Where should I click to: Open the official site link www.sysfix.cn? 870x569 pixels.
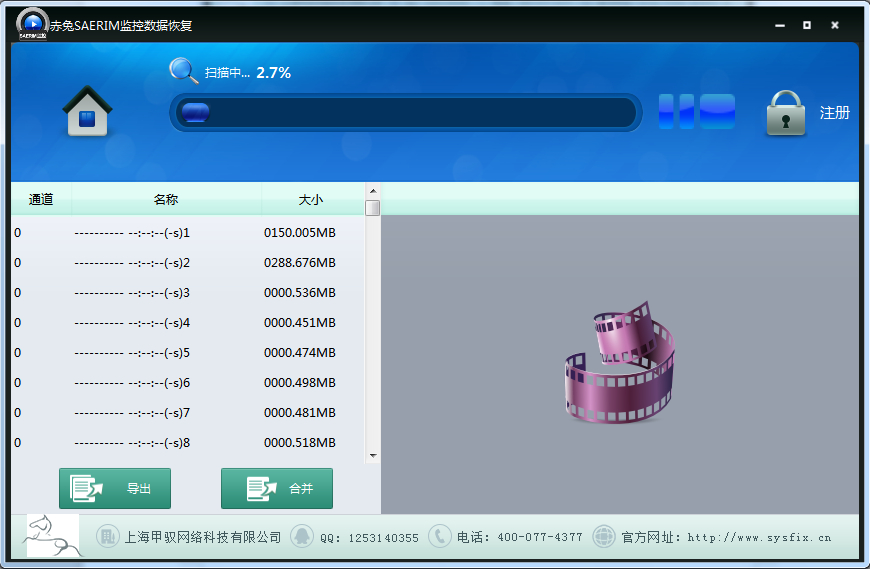point(759,537)
